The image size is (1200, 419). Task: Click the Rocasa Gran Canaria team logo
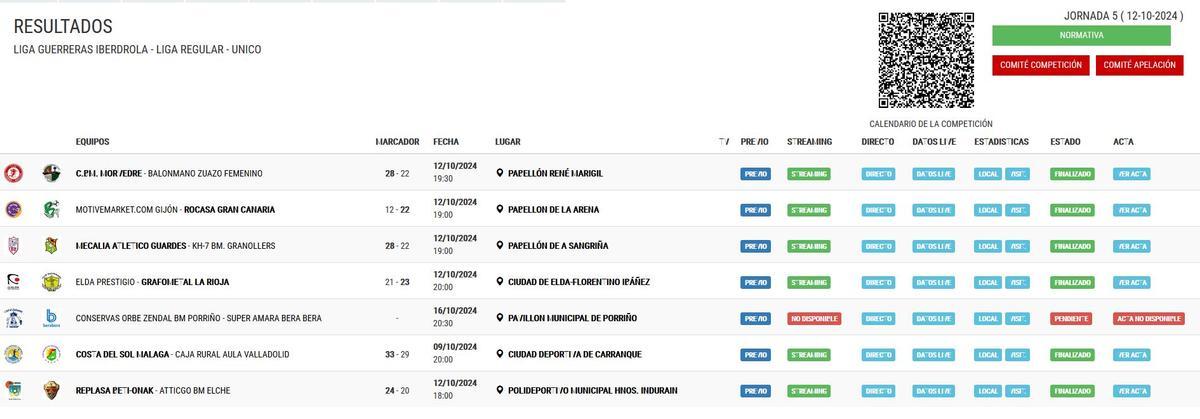[51, 209]
